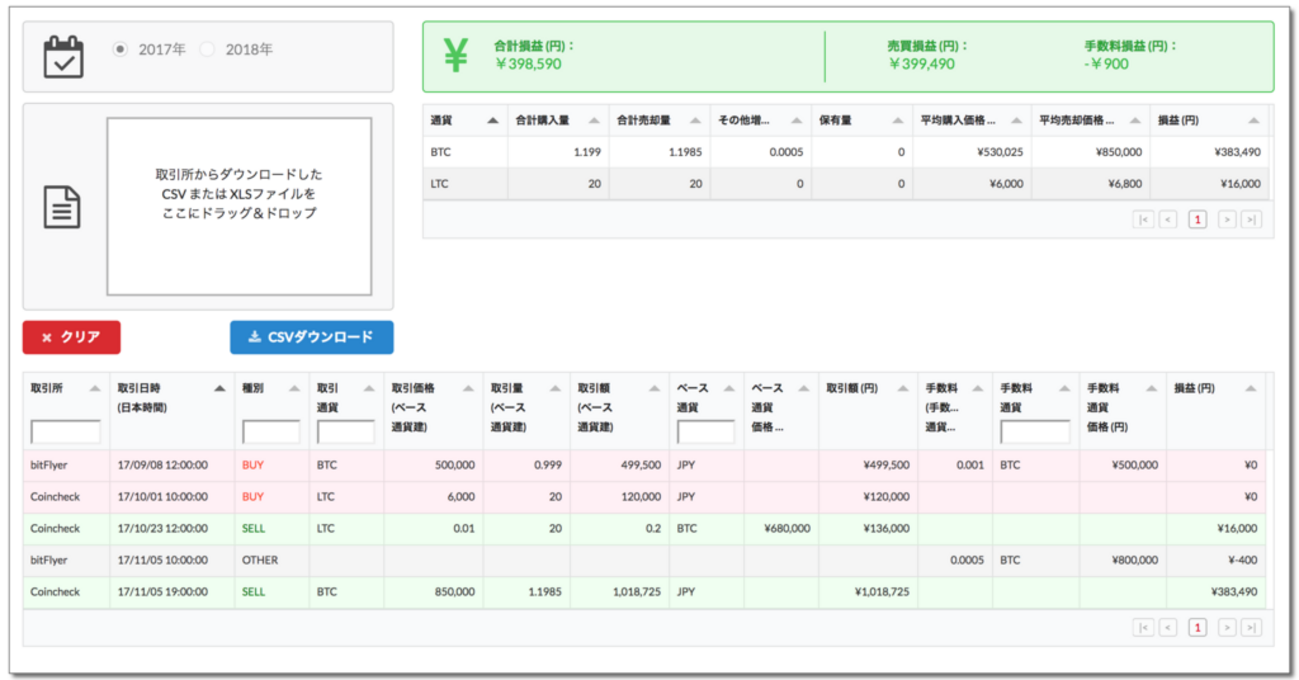
Task: Click the red クリア button
Action: 71,337
